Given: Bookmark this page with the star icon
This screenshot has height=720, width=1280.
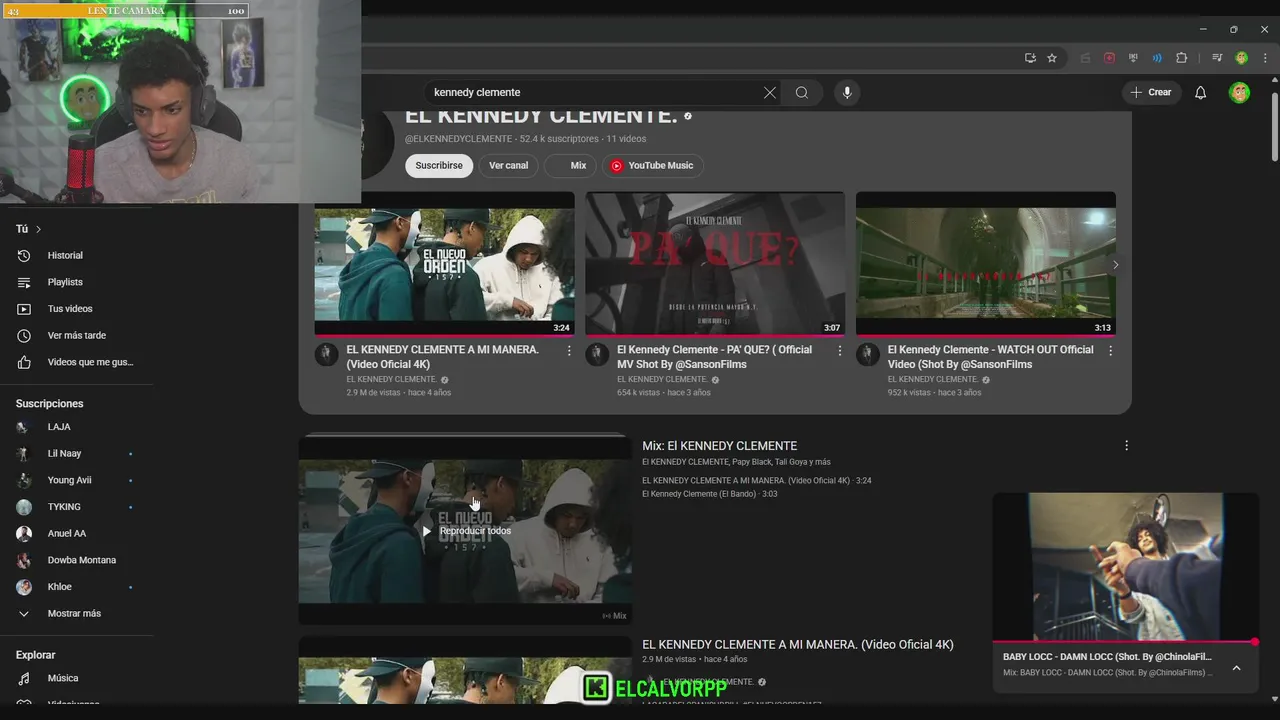Looking at the screenshot, I should pyautogui.click(x=1052, y=58).
